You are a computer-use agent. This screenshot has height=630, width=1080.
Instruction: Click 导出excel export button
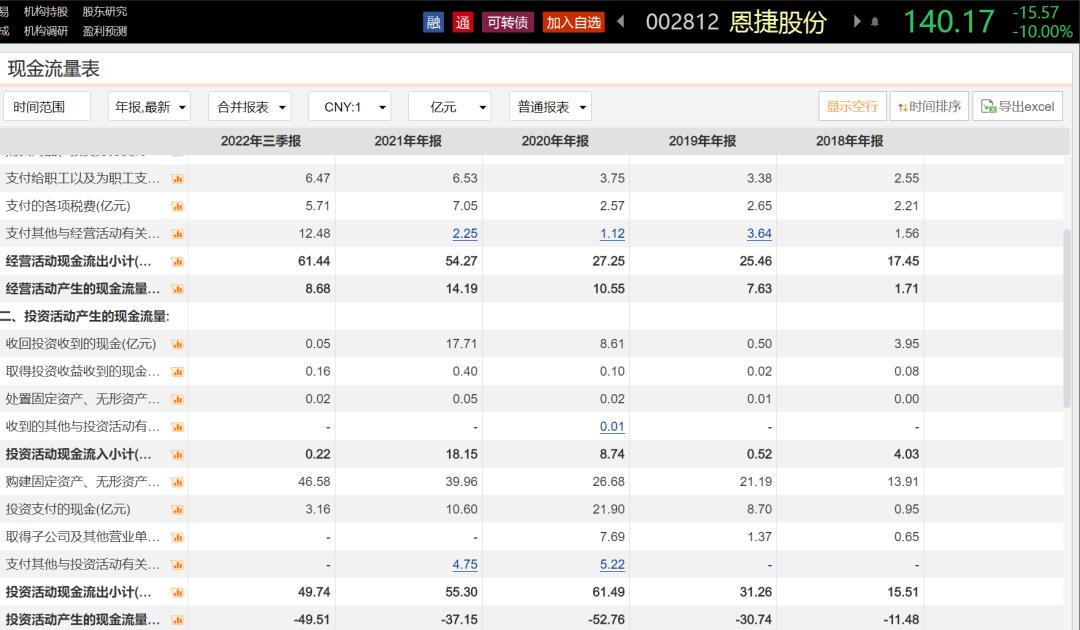tap(1017, 107)
